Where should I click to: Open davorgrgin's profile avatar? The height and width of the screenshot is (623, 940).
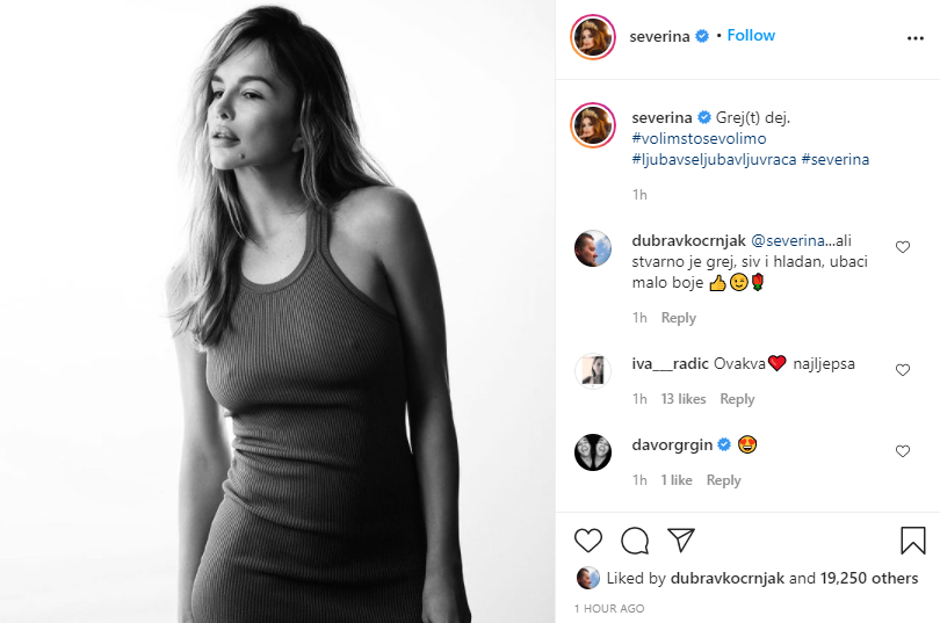(x=592, y=452)
